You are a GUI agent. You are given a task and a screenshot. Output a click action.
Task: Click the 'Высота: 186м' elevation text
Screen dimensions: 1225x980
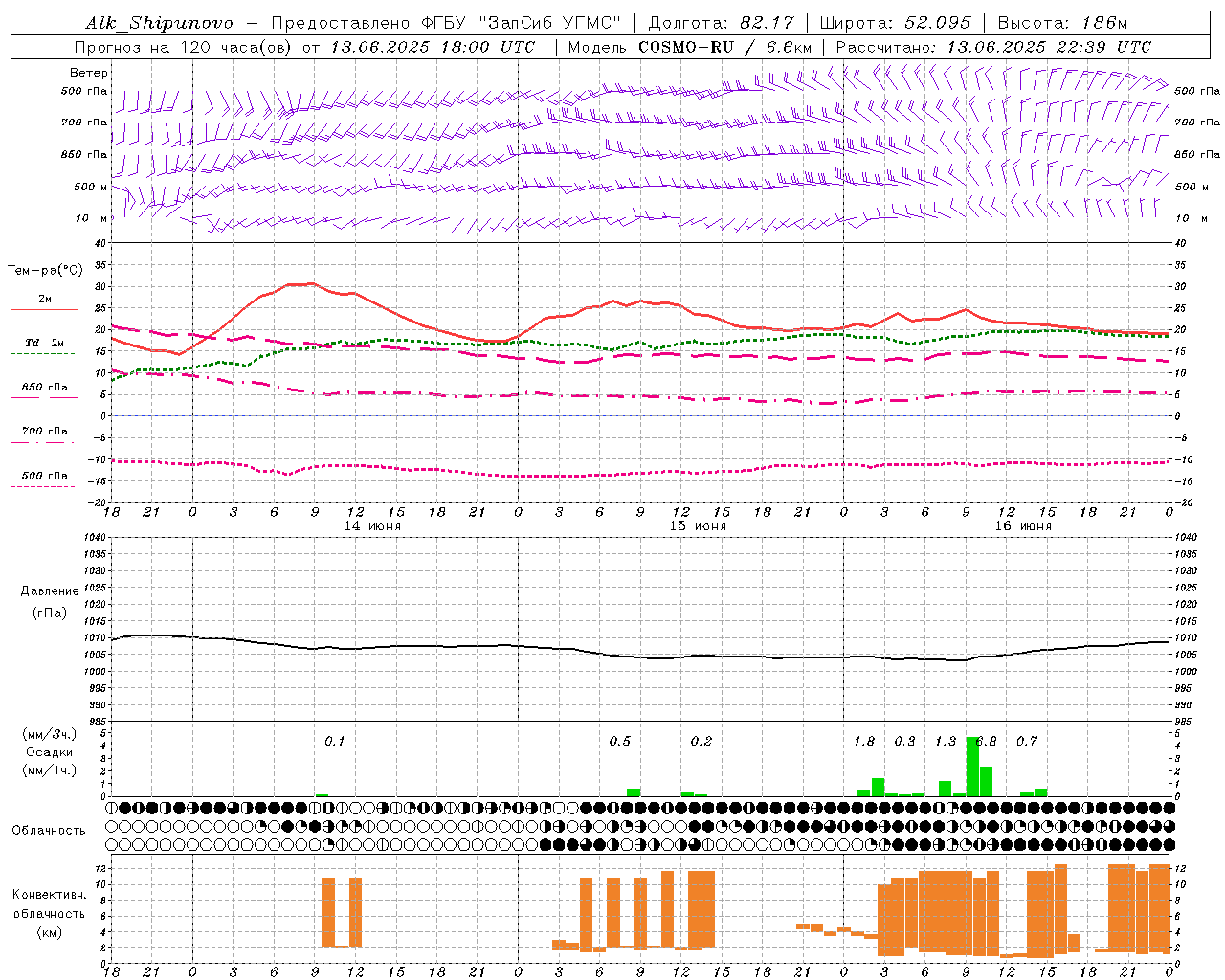coord(1062,23)
